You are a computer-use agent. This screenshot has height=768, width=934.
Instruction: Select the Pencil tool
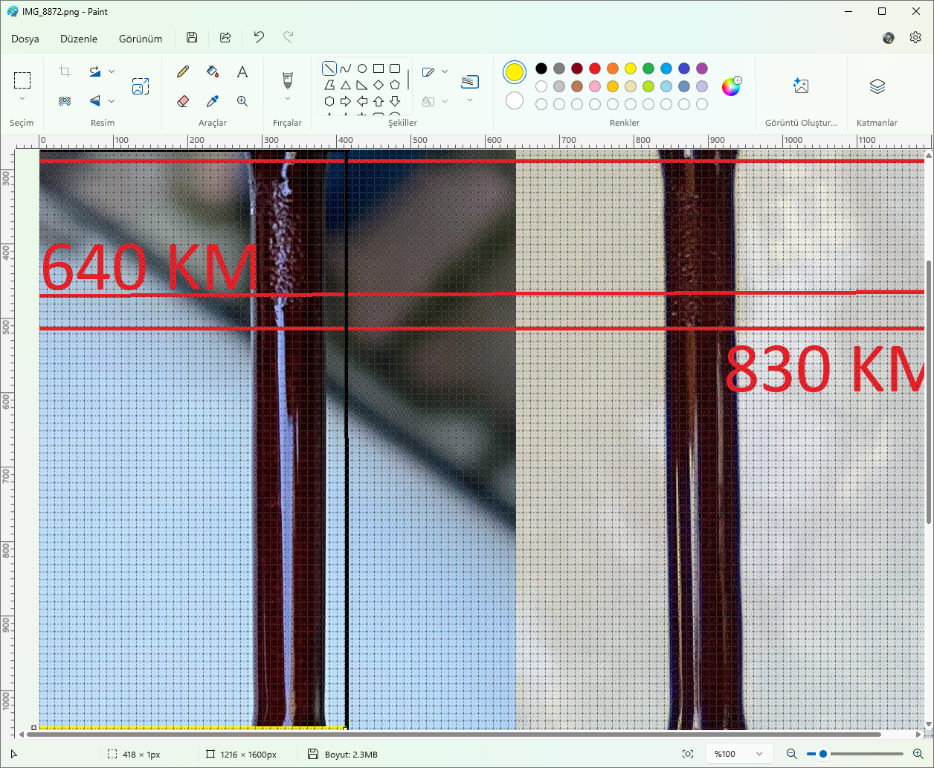[x=183, y=71]
